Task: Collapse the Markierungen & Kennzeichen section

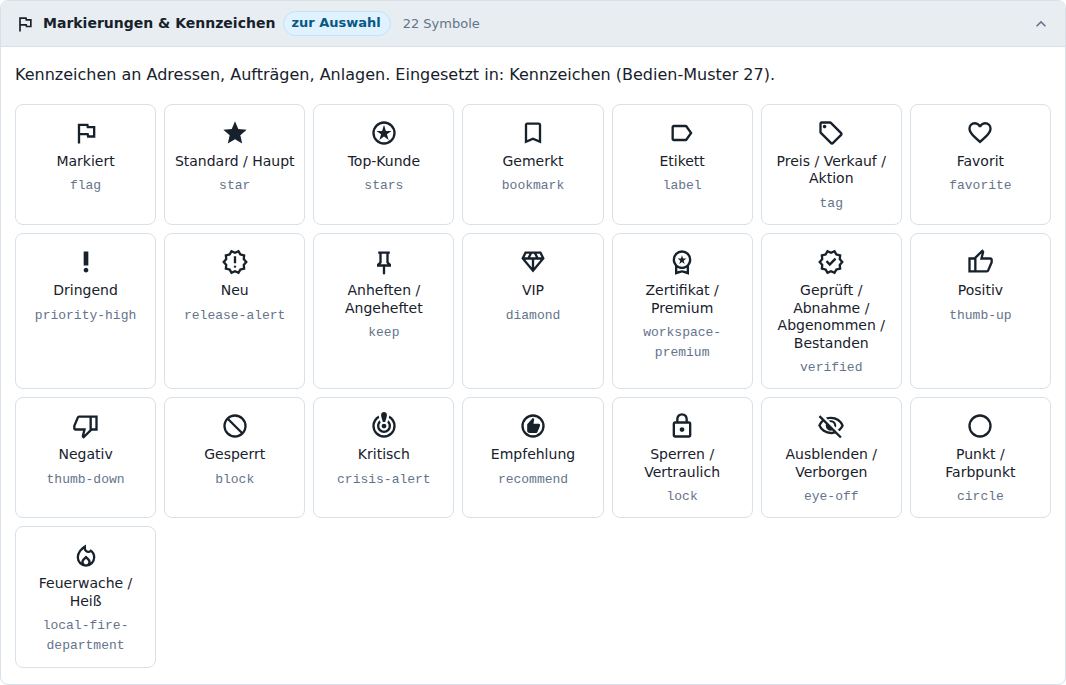Action: click(x=1041, y=24)
